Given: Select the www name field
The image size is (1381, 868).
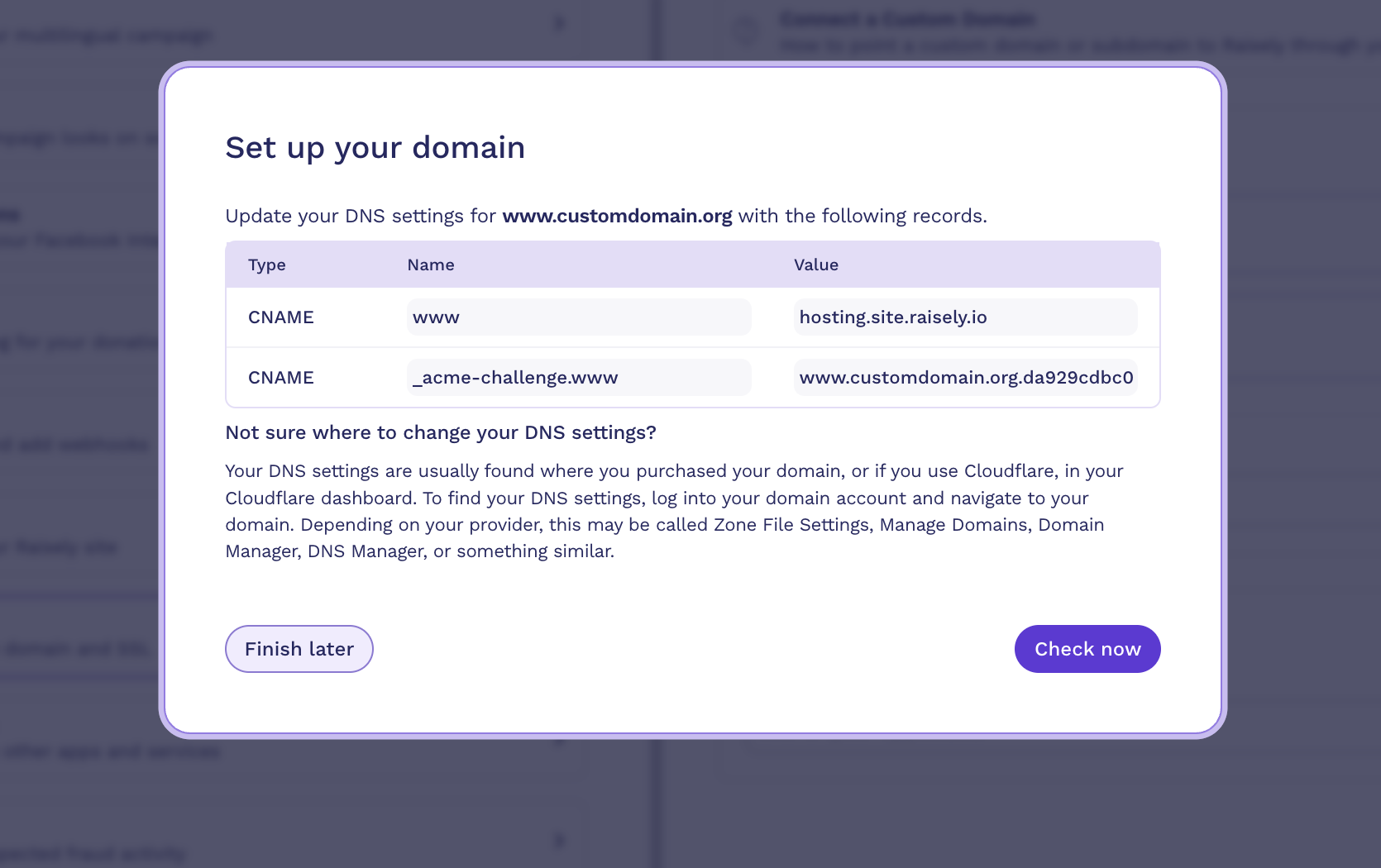Looking at the screenshot, I should coord(579,317).
